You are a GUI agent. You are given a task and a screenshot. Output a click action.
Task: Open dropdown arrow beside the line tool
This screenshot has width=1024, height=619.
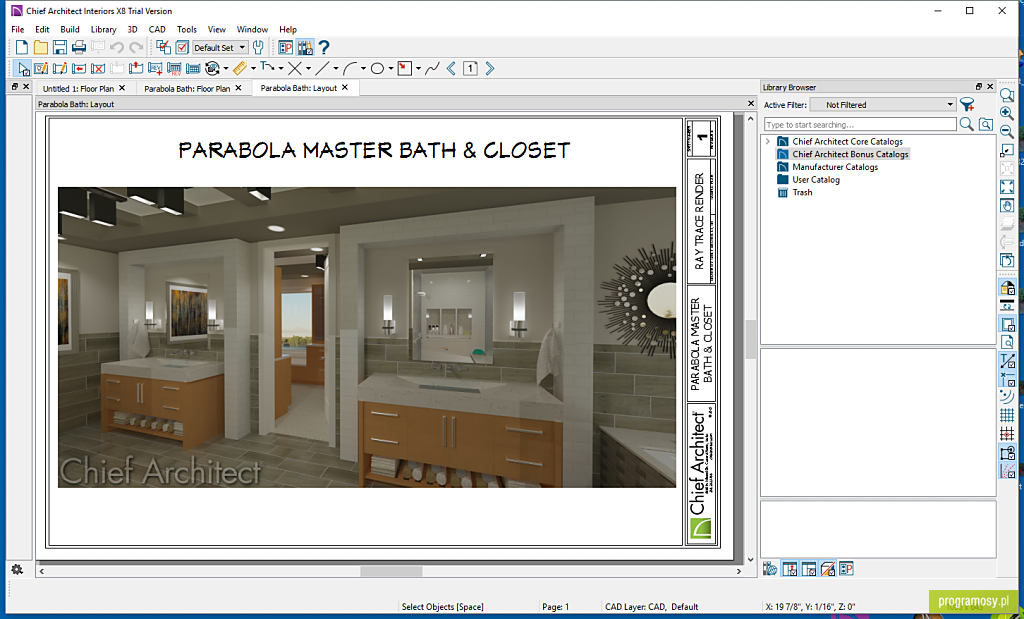[336, 68]
